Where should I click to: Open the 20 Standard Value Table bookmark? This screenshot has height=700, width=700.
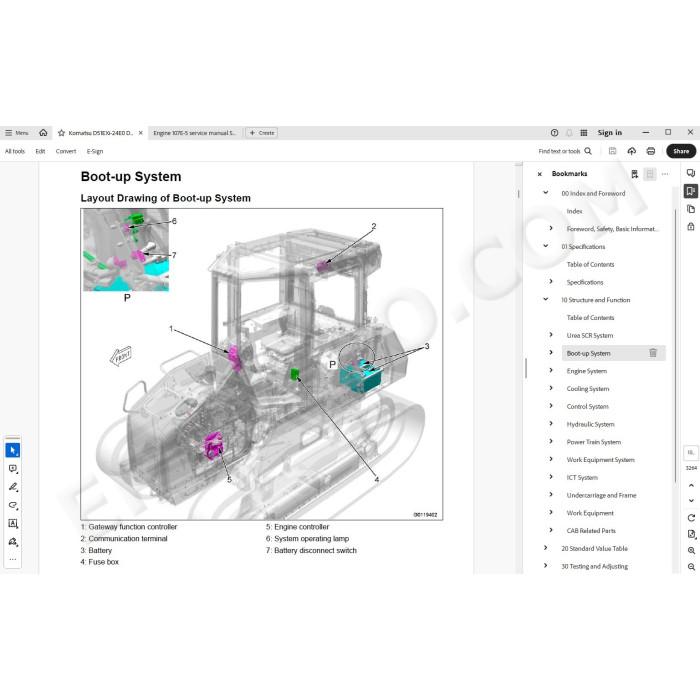[x=594, y=549]
